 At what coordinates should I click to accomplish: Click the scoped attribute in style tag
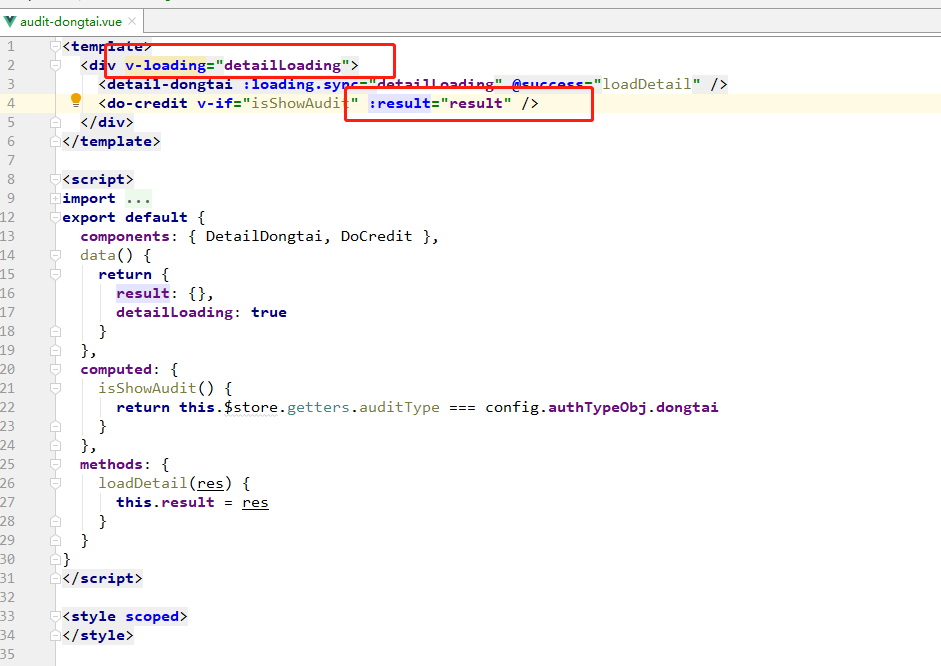152,616
